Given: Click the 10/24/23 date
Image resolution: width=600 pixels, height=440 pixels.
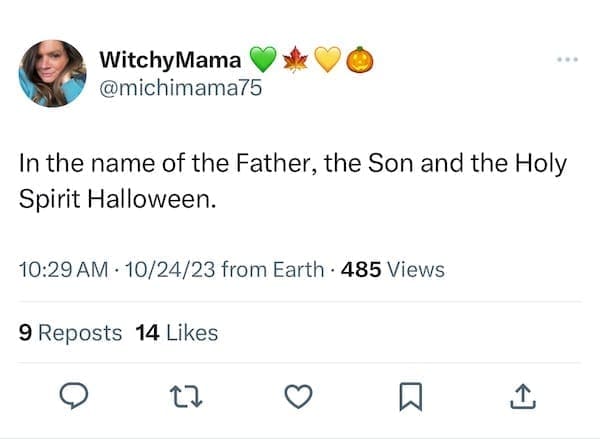Looking at the screenshot, I should click(166, 269).
